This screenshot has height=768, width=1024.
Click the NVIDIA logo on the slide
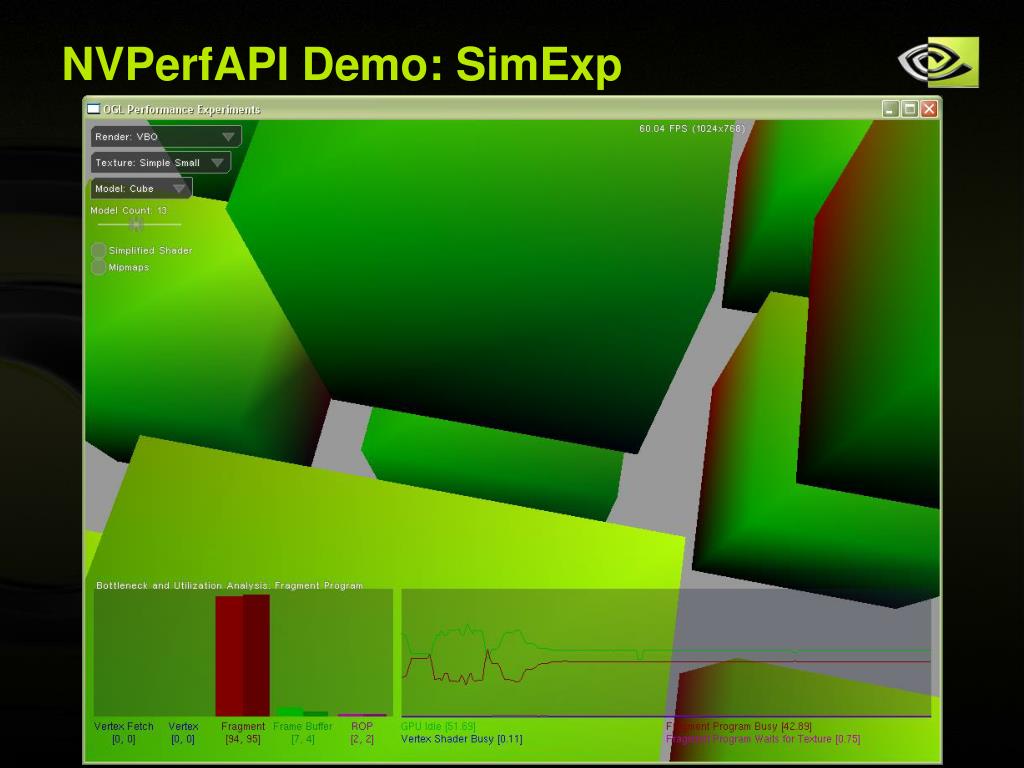[x=939, y=62]
